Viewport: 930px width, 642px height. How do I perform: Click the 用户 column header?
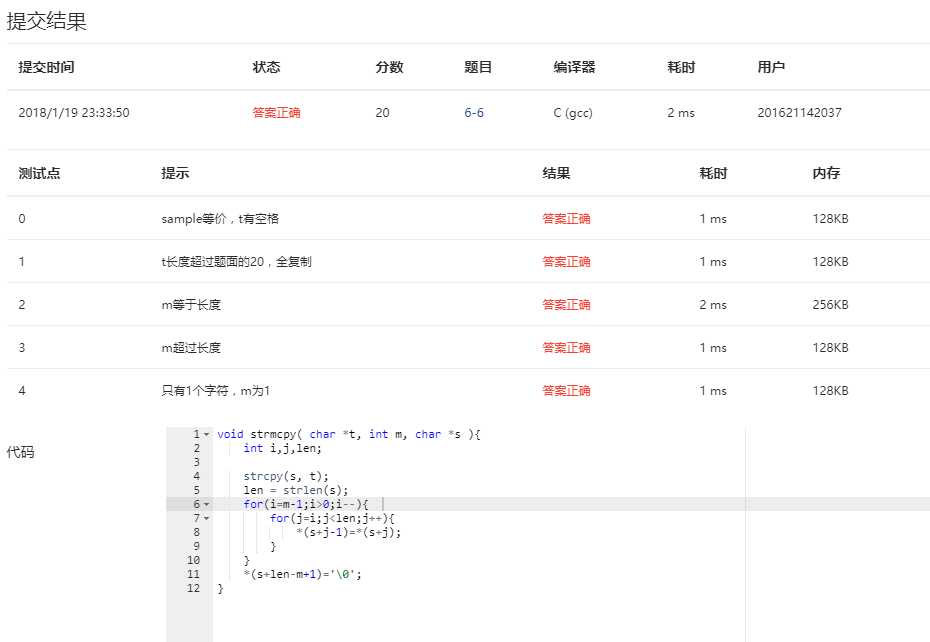click(x=771, y=67)
